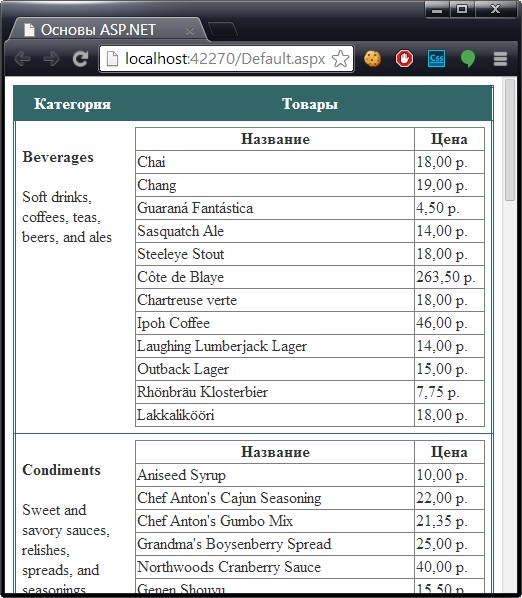522x598 pixels.
Task: Click Grandma's Boysenberry Spread cell
Action: coord(275,544)
